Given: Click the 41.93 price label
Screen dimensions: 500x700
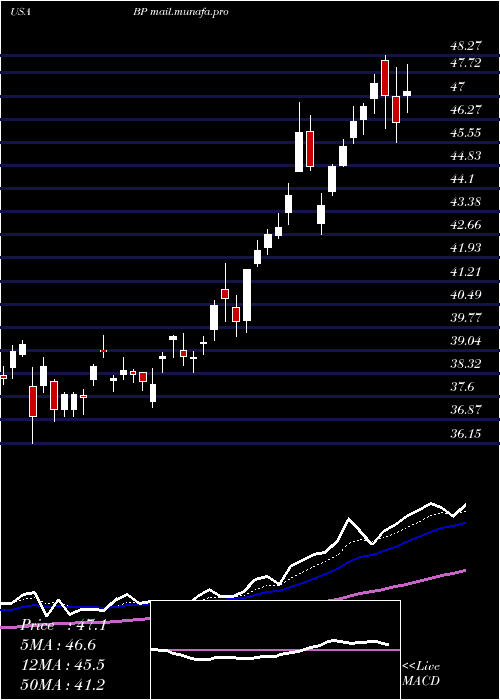Looking at the screenshot, I should tap(466, 247).
